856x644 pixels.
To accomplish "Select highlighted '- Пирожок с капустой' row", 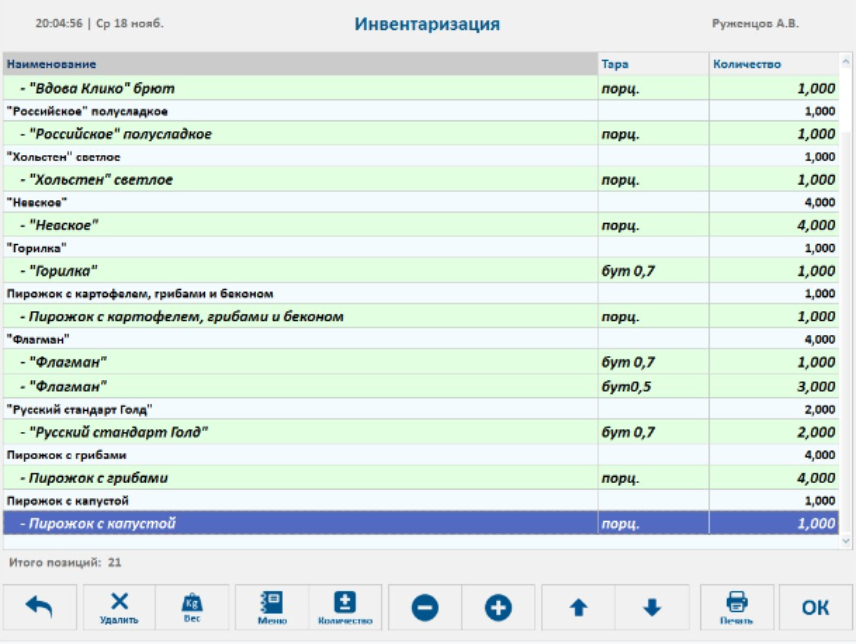I will point(421,523).
